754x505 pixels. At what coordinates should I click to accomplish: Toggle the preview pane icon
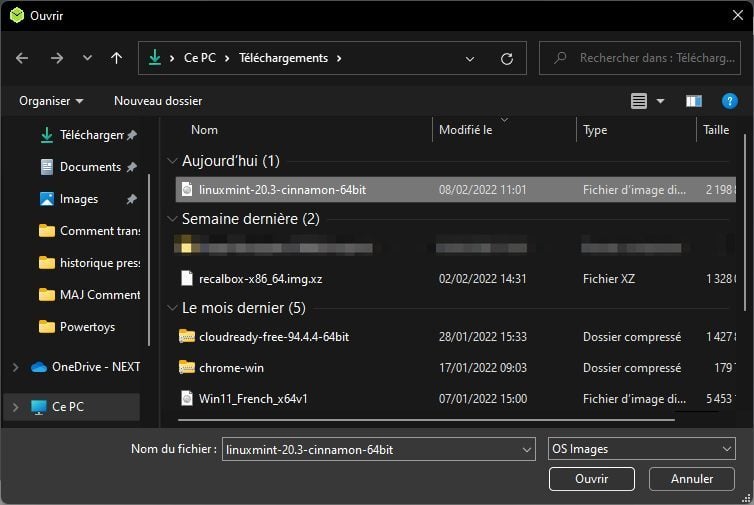click(693, 101)
